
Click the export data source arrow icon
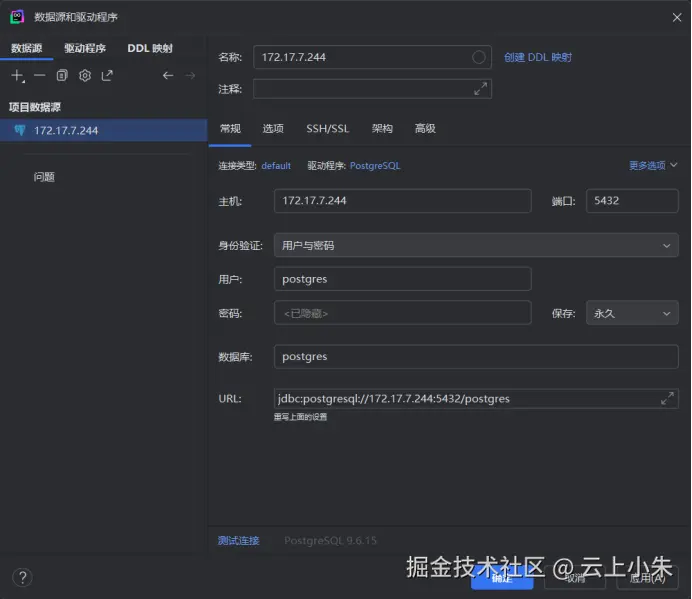(x=107, y=76)
